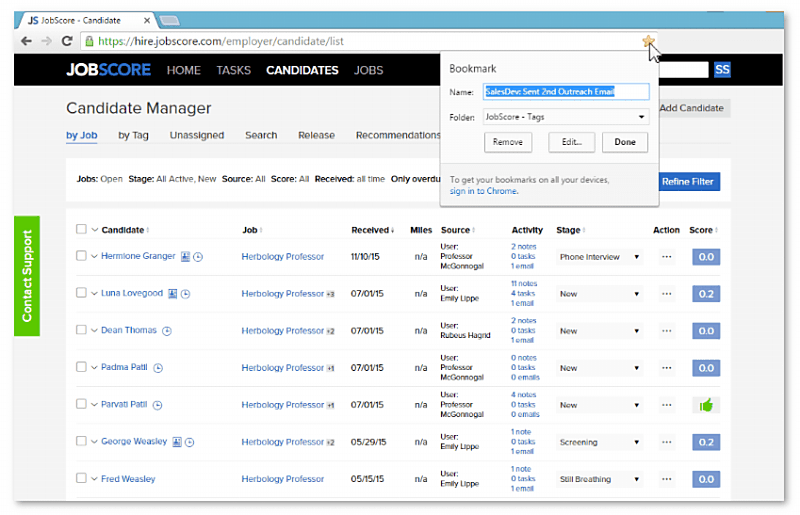
Task: Open Fred Weasley's Still Breathing stage dropdown
Action: click(599, 479)
